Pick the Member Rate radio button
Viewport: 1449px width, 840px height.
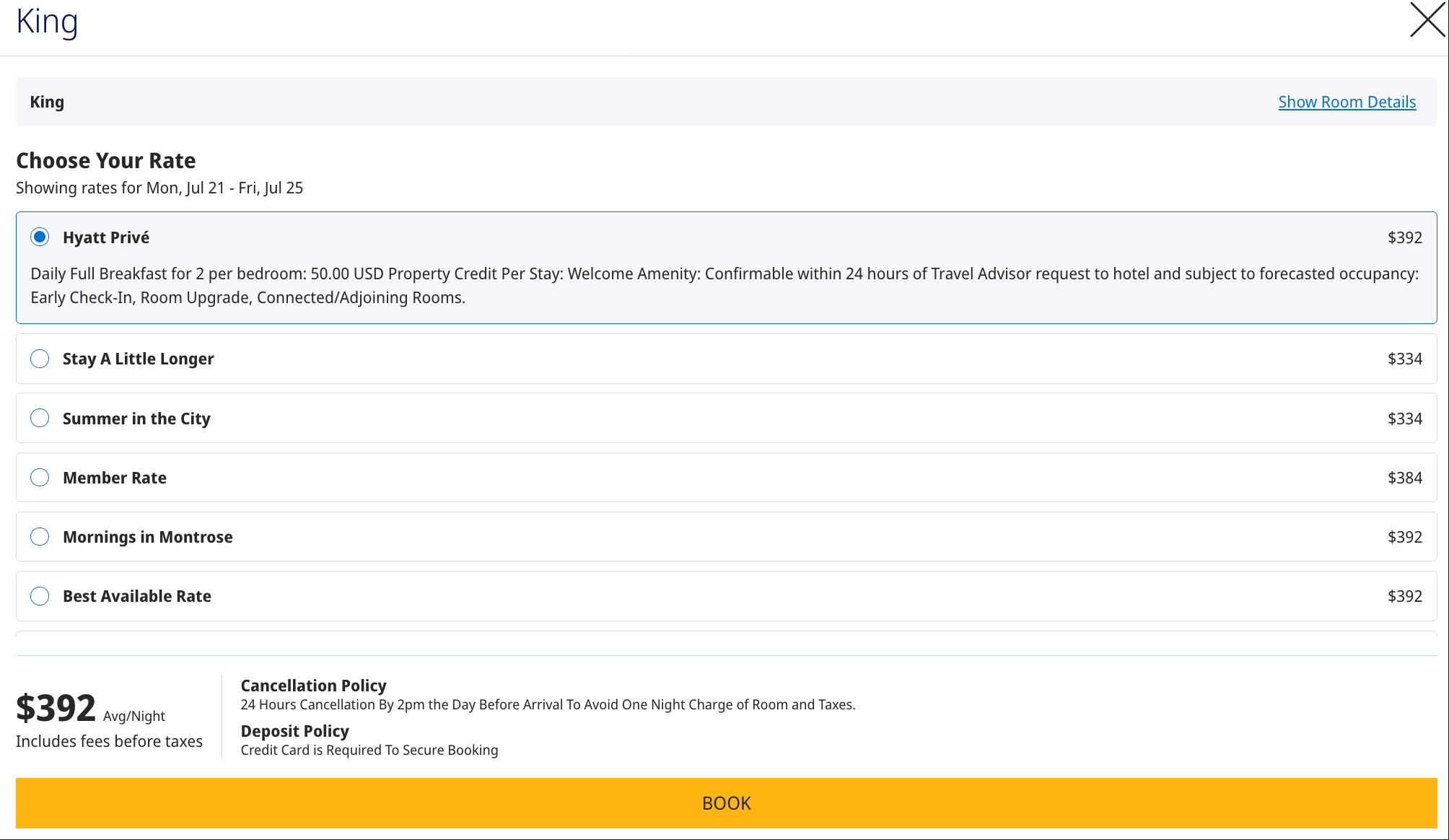coord(40,477)
